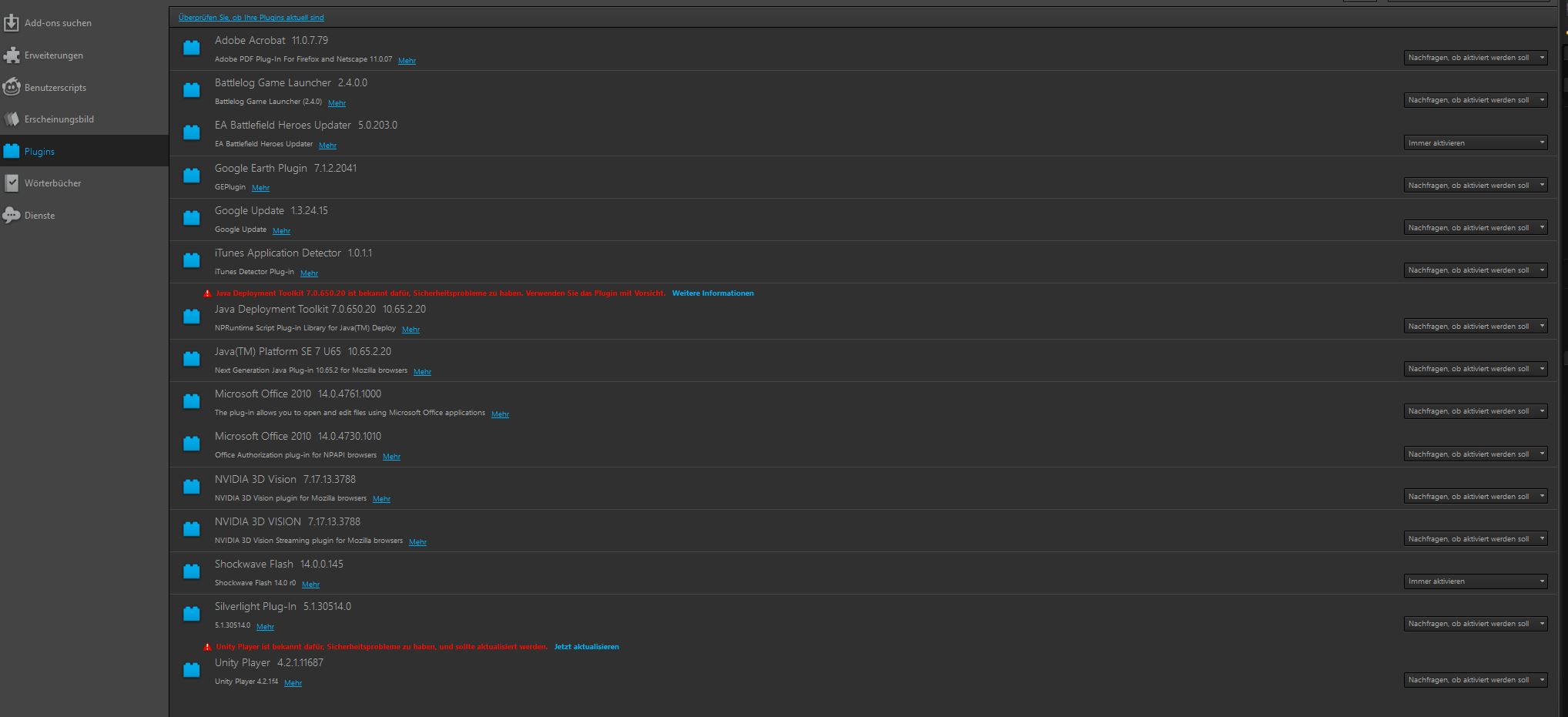Screen dimensions: 1568x717
Task: Click the Shockwave Flash plugin icon
Action: click(192, 571)
